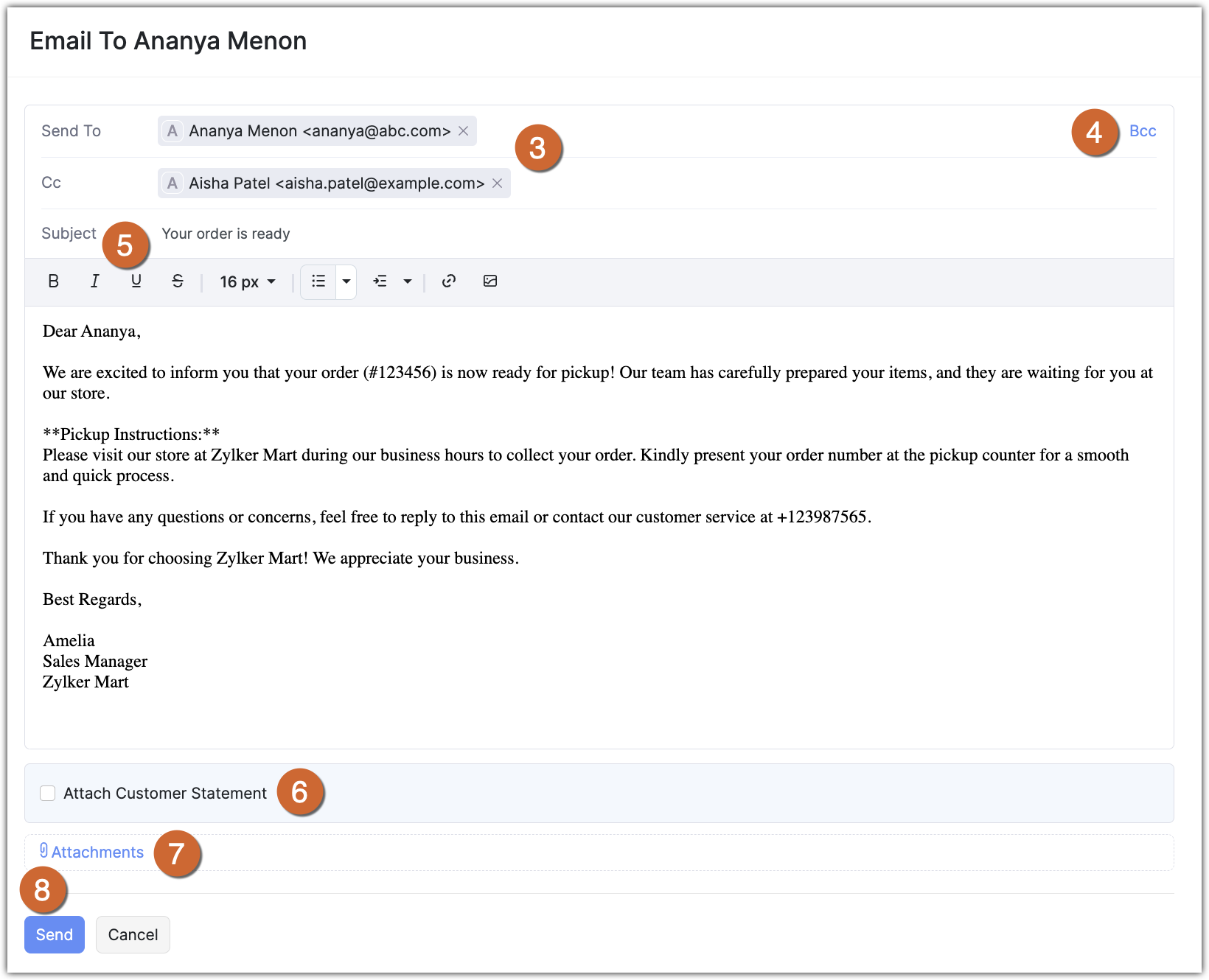The image size is (1209, 980).
Task: Remove Aisha Patel from Cc
Action: (x=498, y=183)
